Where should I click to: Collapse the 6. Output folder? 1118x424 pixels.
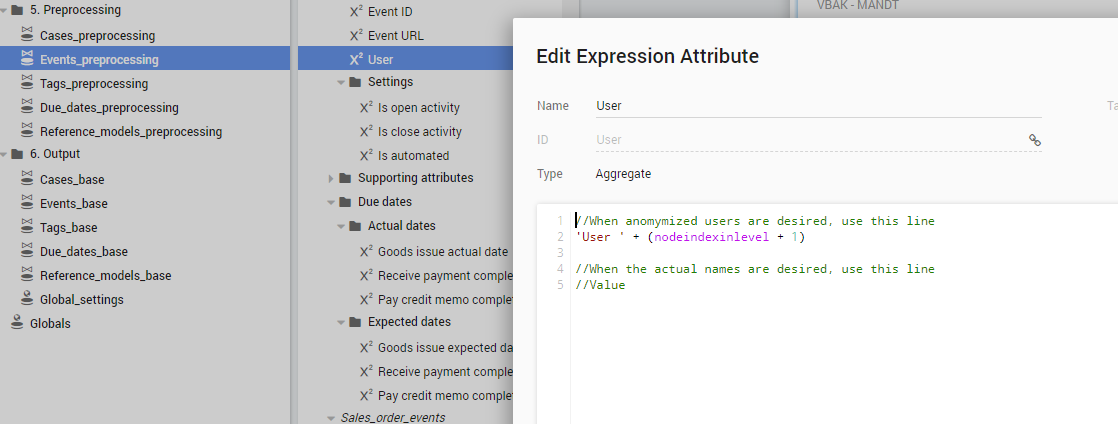pyautogui.click(x=6, y=155)
